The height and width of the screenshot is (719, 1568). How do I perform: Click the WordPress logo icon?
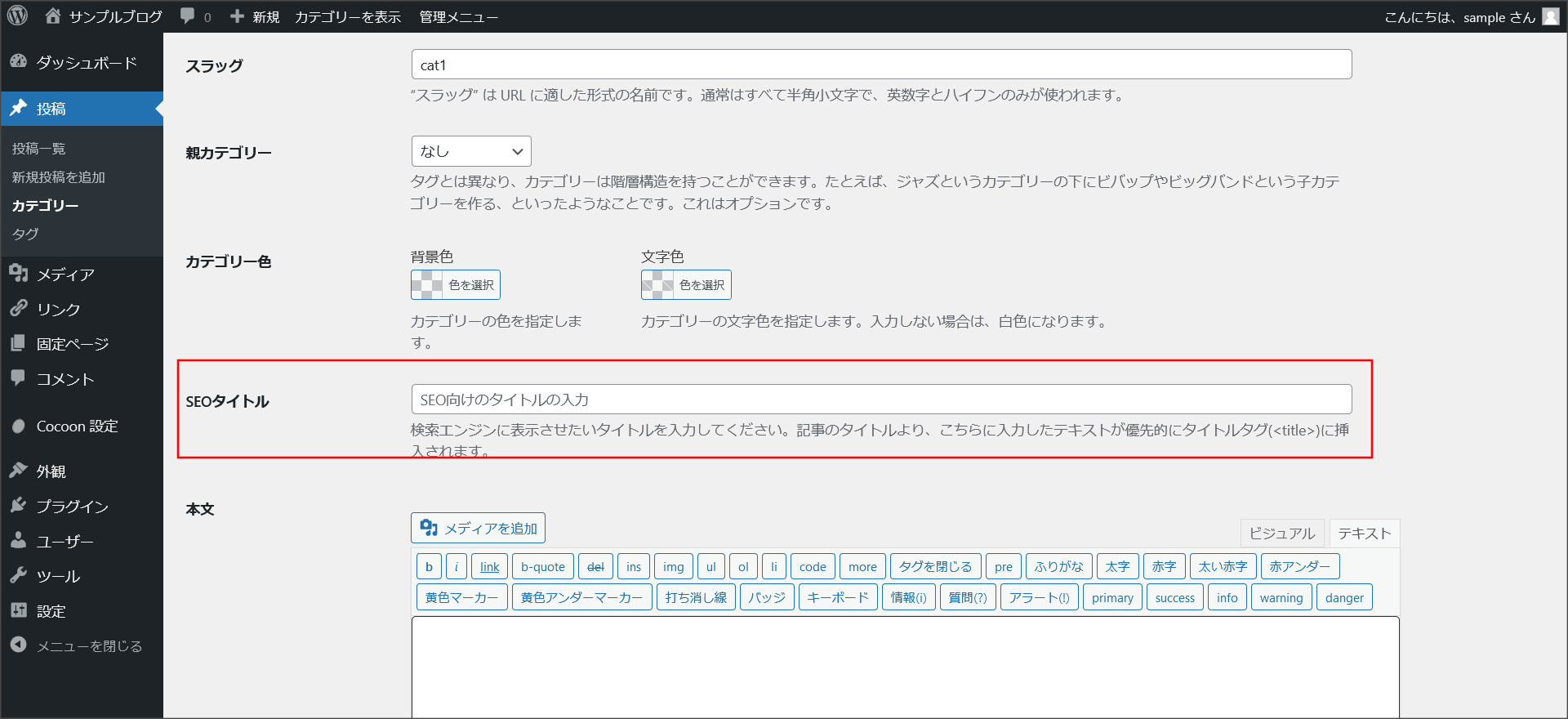[17, 16]
